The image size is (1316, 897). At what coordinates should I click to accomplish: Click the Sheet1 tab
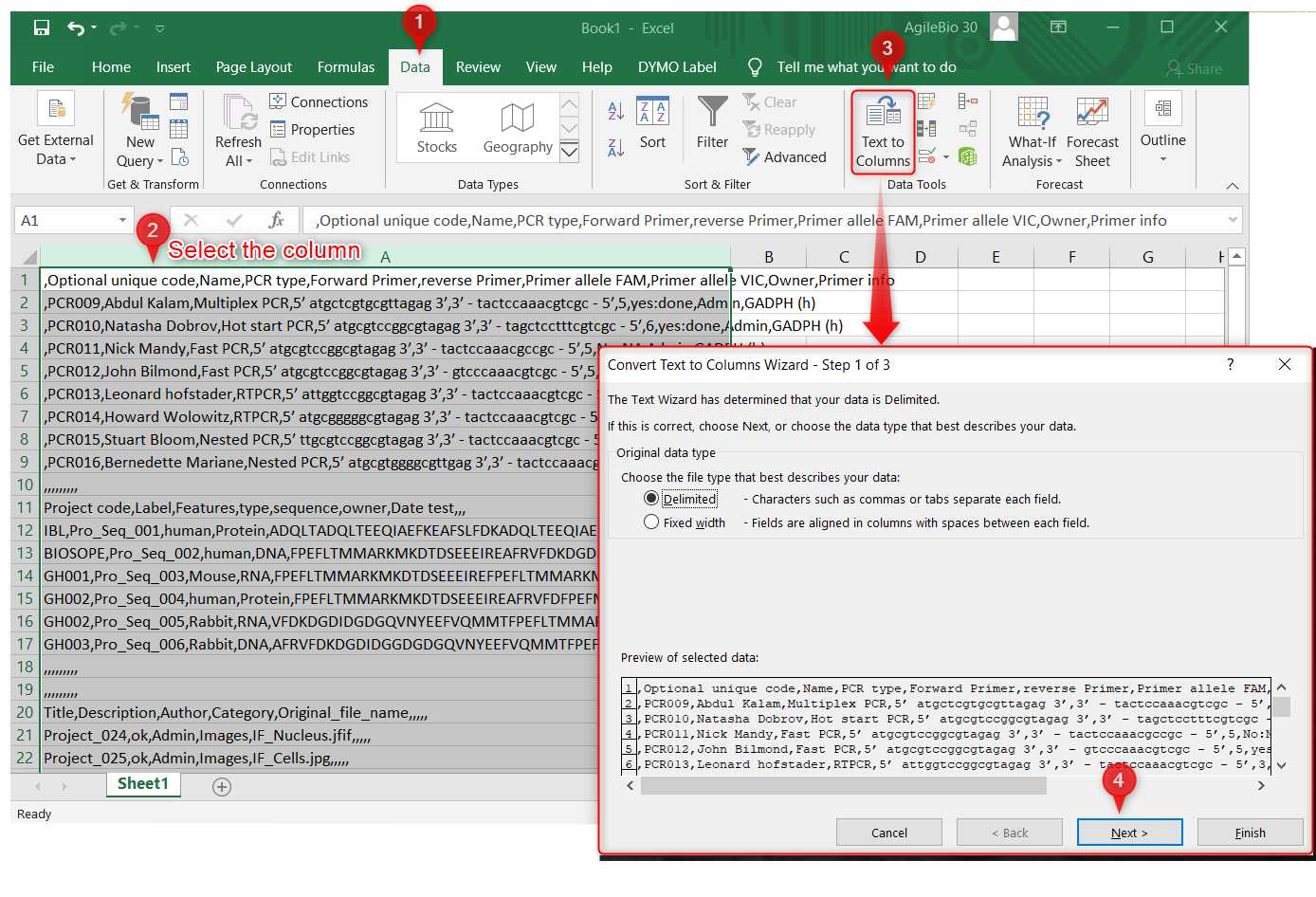pyautogui.click(x=142, y=784)
